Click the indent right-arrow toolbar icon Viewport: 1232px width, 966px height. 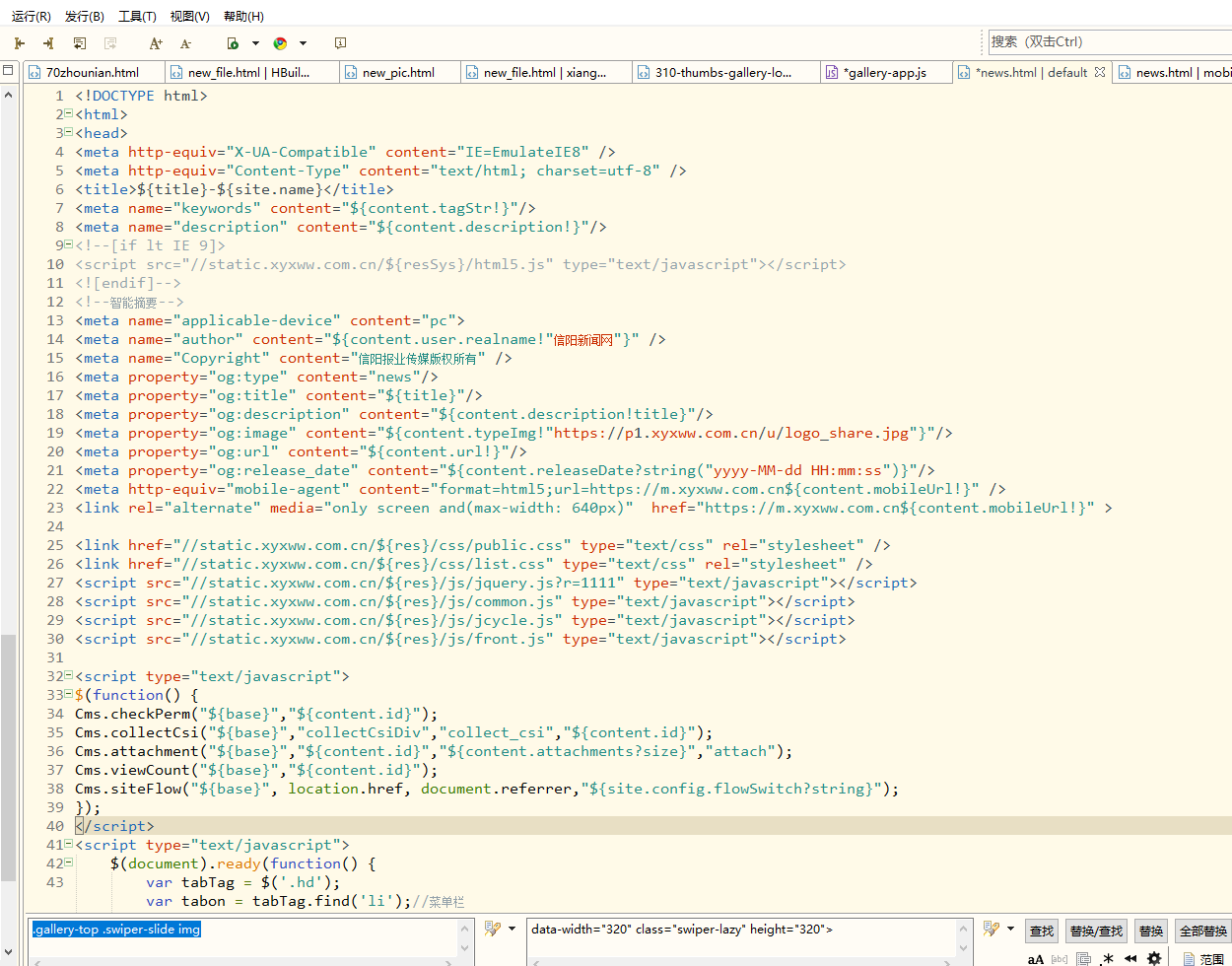(48, 43)
